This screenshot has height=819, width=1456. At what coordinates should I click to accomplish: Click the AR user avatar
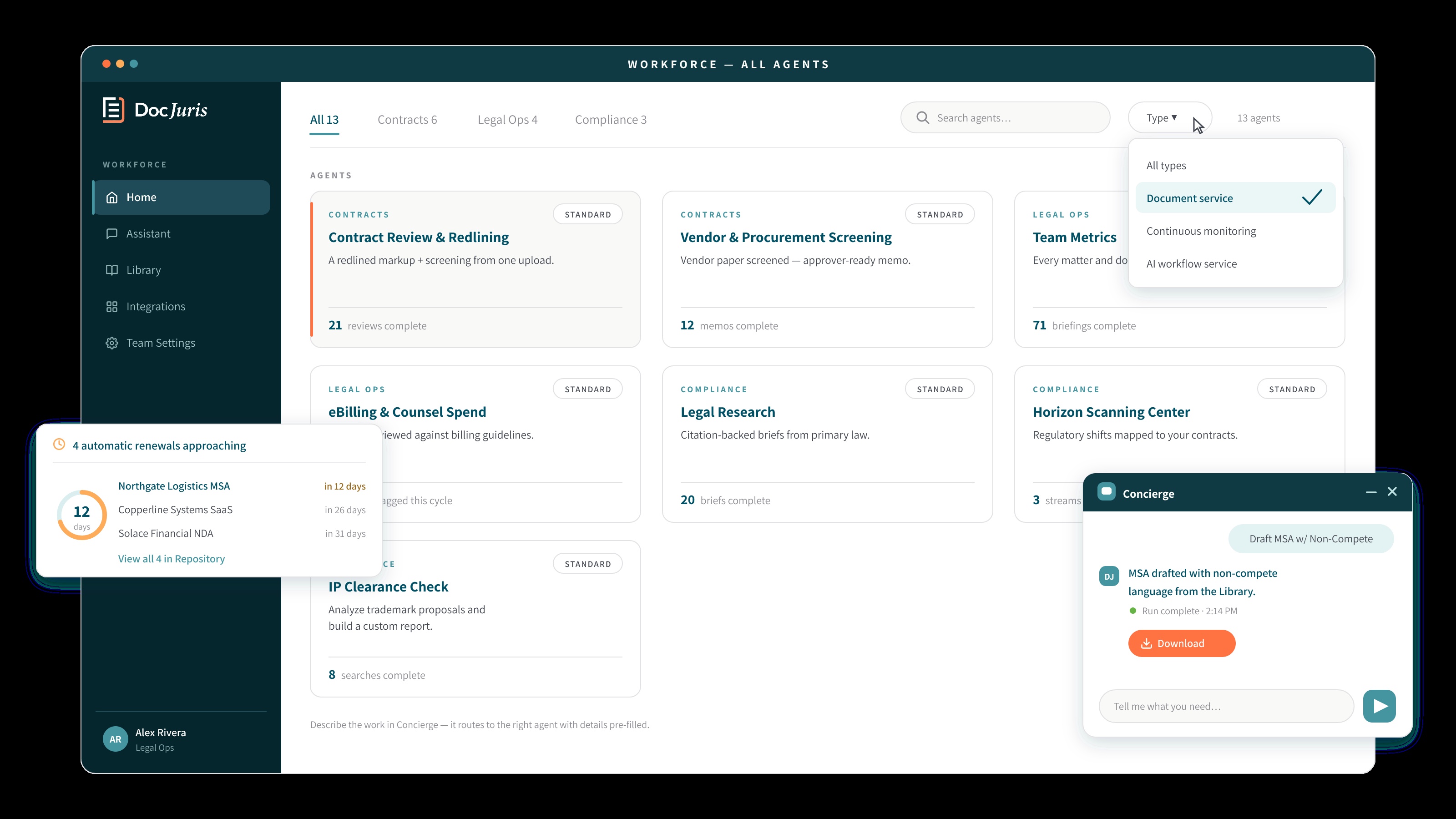tap(115, 739)
